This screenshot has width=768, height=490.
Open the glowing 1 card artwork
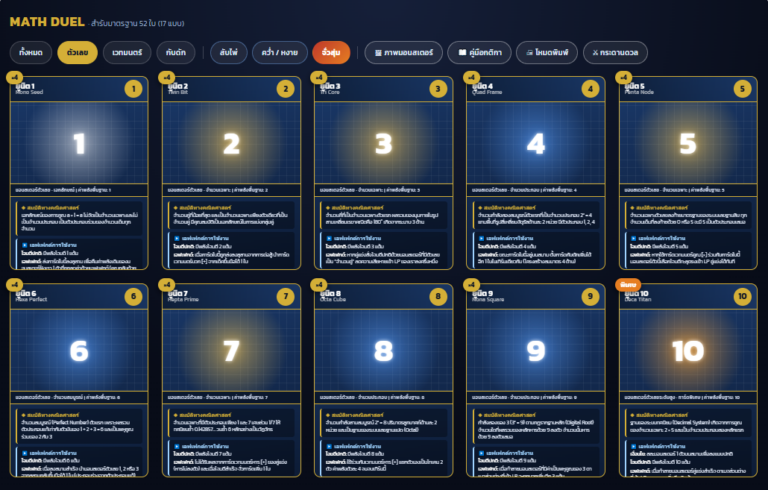pyautogui.click(x=79, y=143)
